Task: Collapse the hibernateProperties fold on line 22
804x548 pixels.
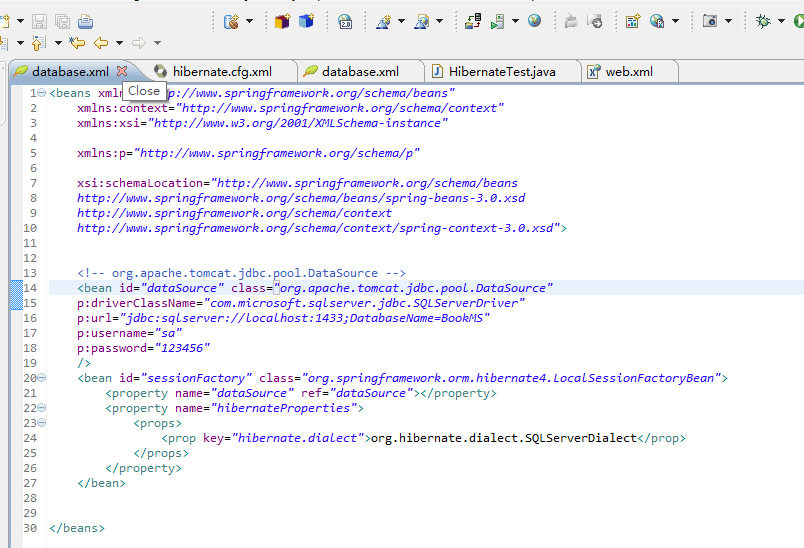Action: pyautogui.click(x=42, y=408)
